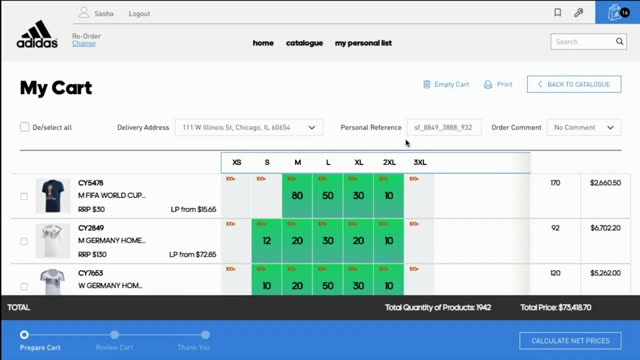This screenshot has width=640, height=360.
Task: Open the Delivery Address dropdown
Action: 249,127
